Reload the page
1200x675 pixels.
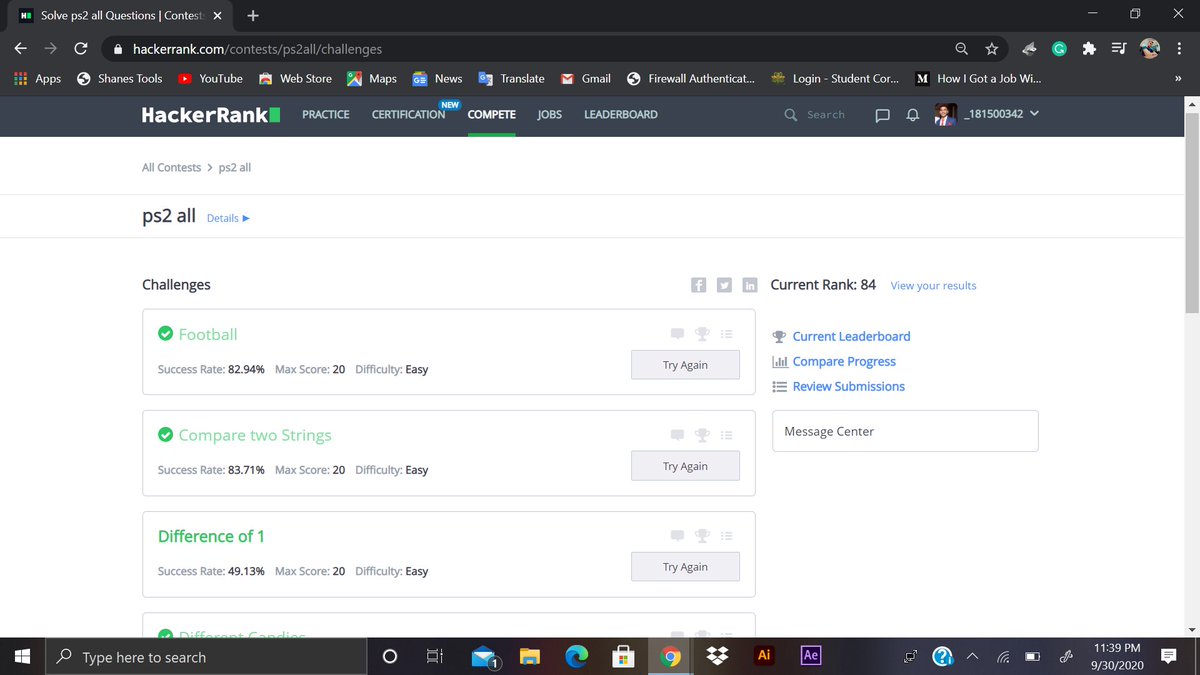point(81,48)
